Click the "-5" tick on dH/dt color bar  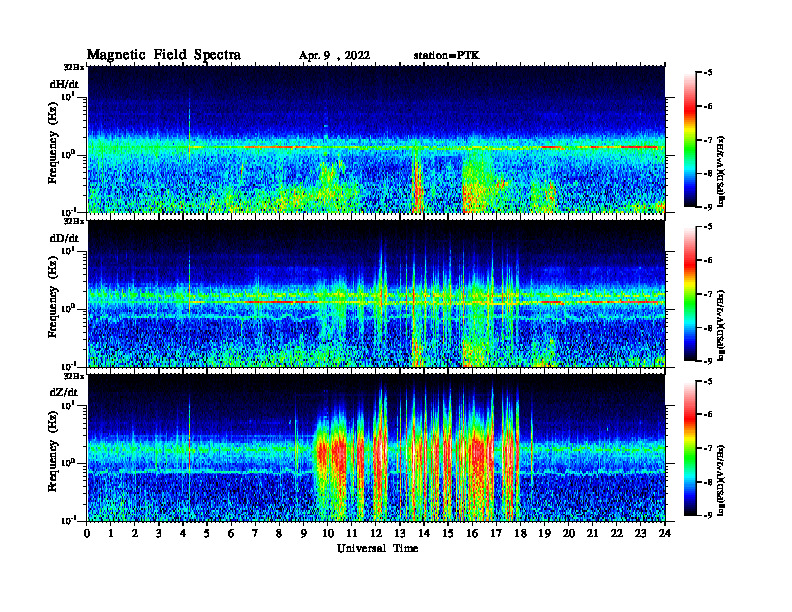click(x=708, y=73)
